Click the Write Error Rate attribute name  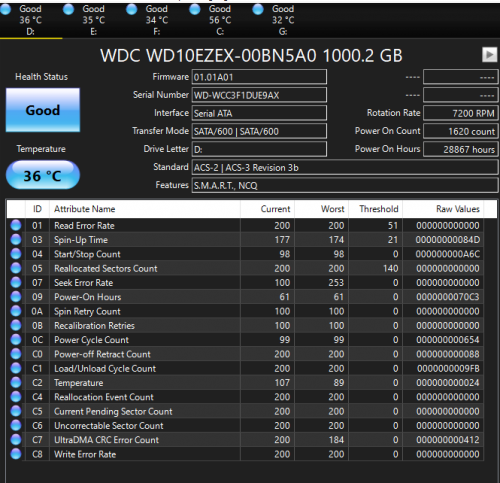click(x=85, y=454)
